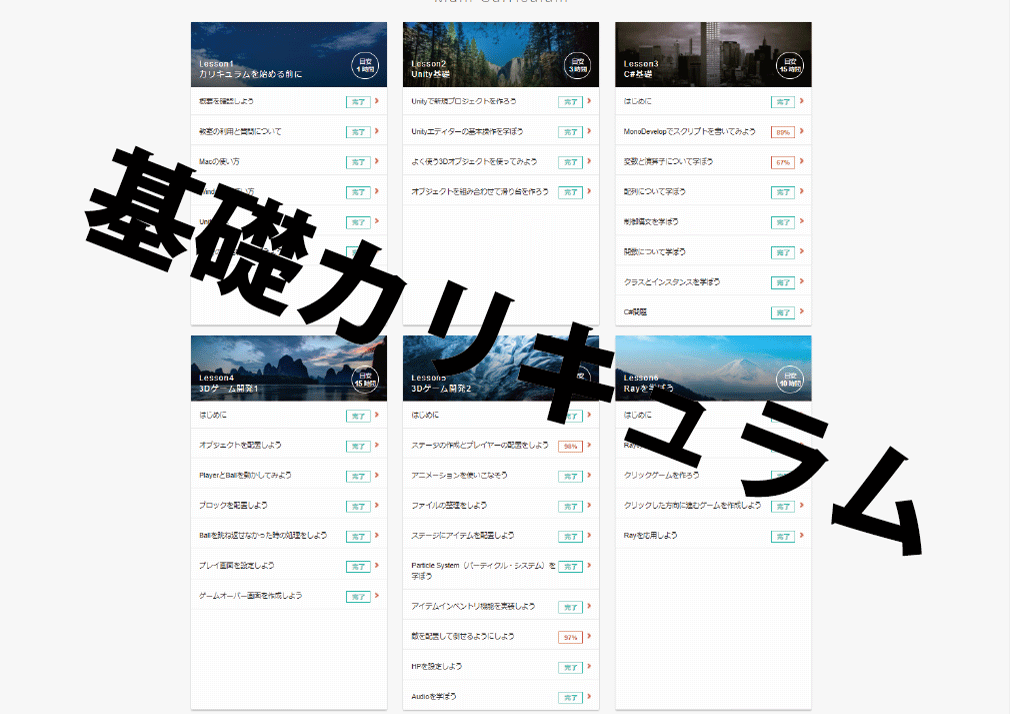Click the Lesson2 目安 3時間 circle badge
This screenshot has height=714, width=1010.
point(577,65)
